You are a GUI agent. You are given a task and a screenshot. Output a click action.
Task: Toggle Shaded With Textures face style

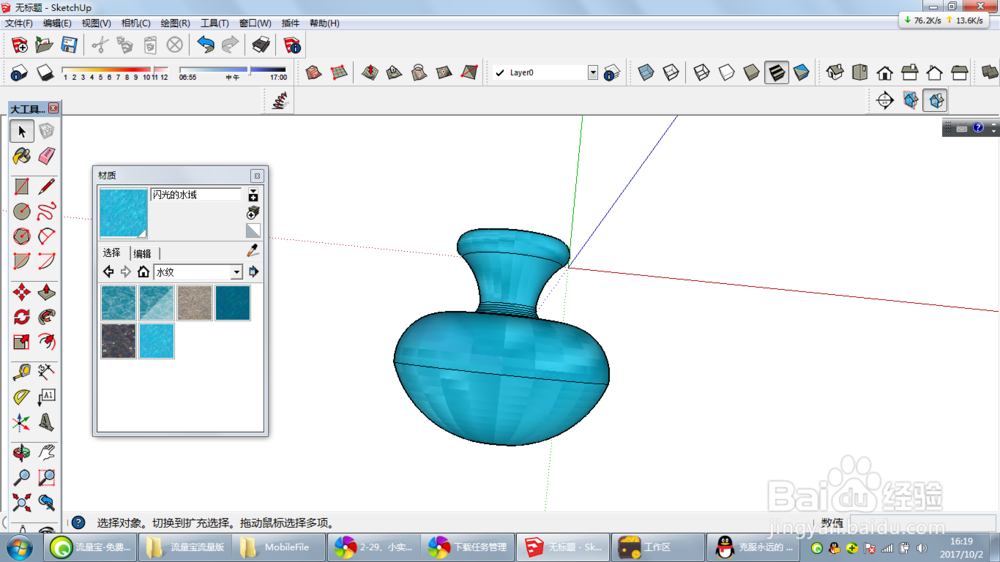pyautogui.click(x=776, y=73)
